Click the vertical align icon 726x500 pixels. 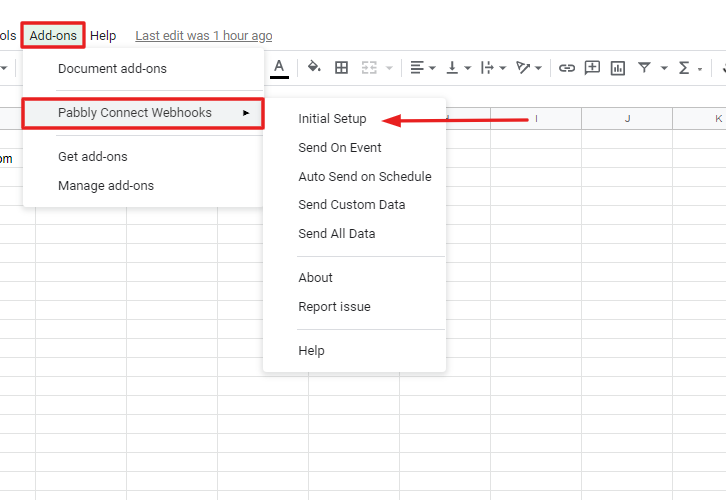pos(452,68)
